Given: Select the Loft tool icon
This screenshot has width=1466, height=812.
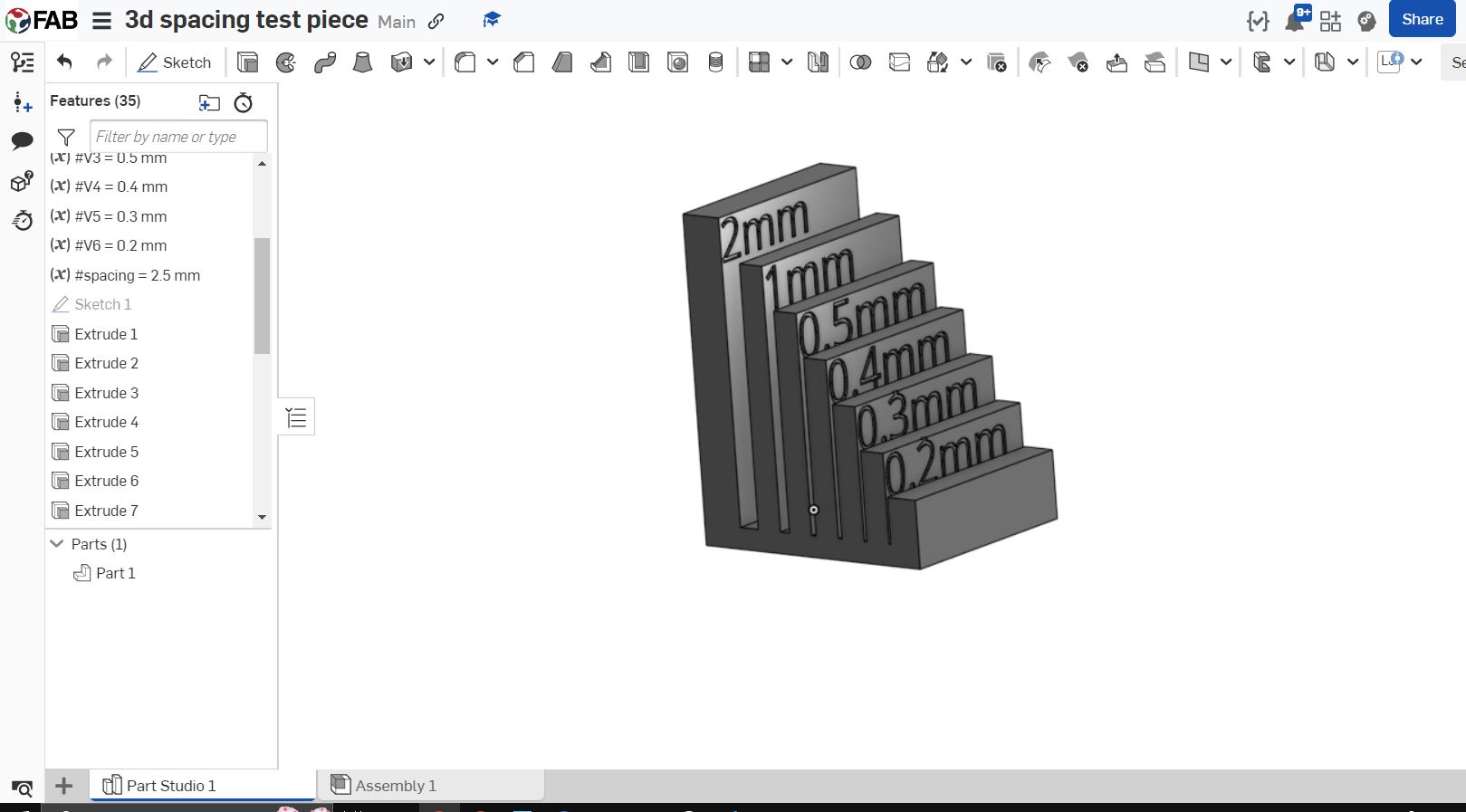Looking at the screenshot, I should [x=362, y=62].
